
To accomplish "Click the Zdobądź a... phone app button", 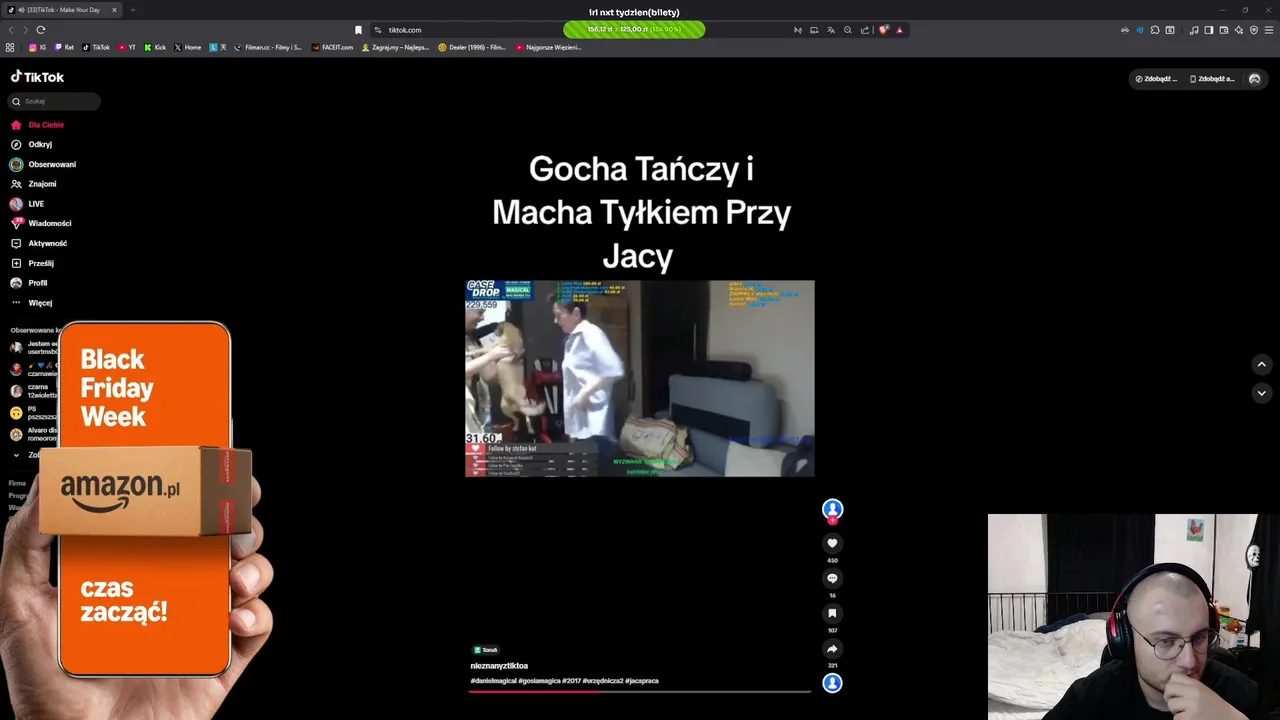I will (1212, 79).
